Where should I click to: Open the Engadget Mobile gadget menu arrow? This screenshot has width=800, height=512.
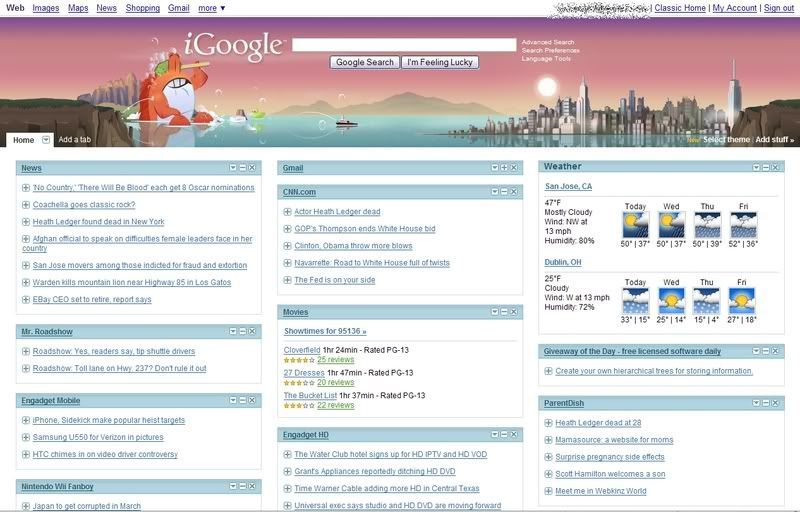point(233,400)
